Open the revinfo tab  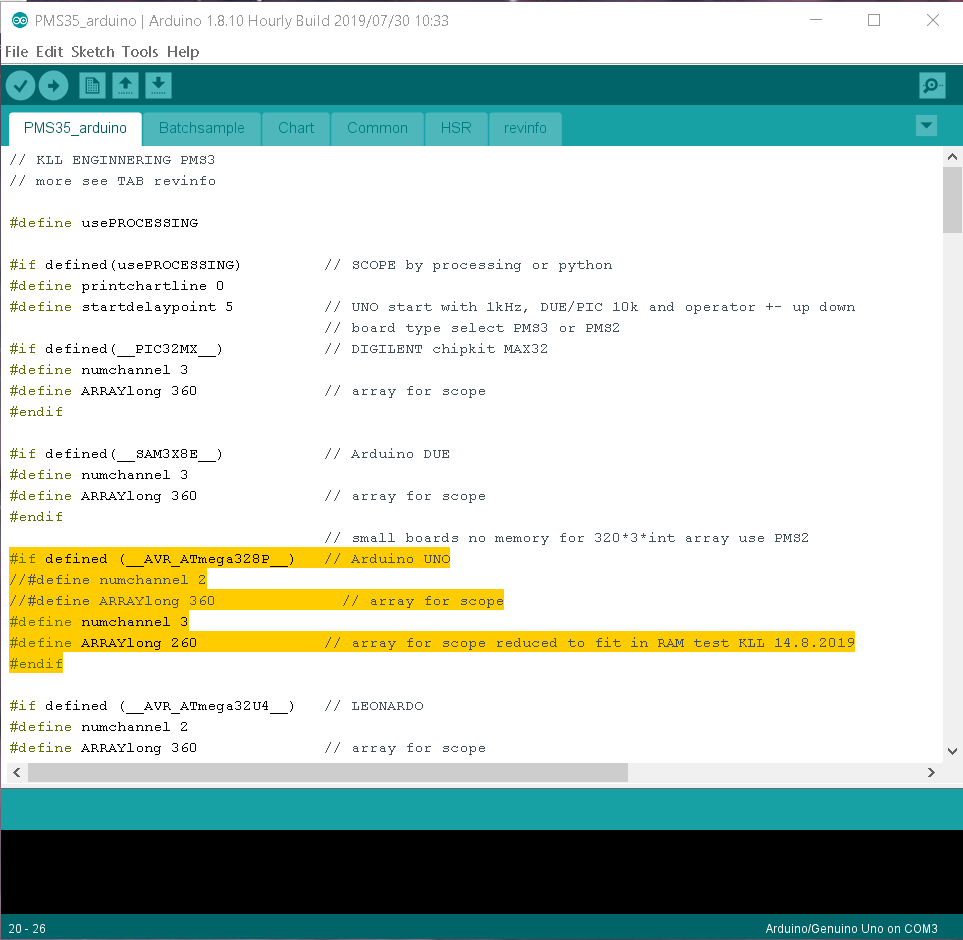tap(525, 128)
